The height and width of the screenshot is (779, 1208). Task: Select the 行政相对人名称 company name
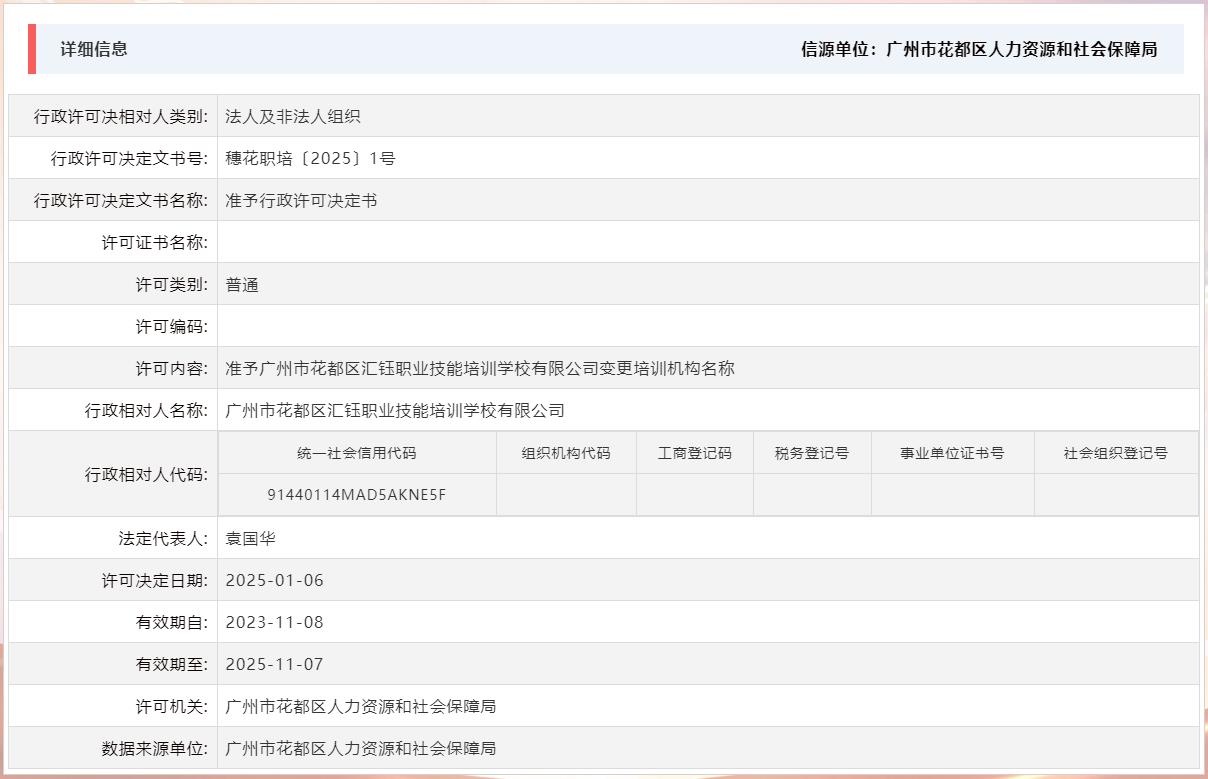pyautogui.click(x=396, y=410)
